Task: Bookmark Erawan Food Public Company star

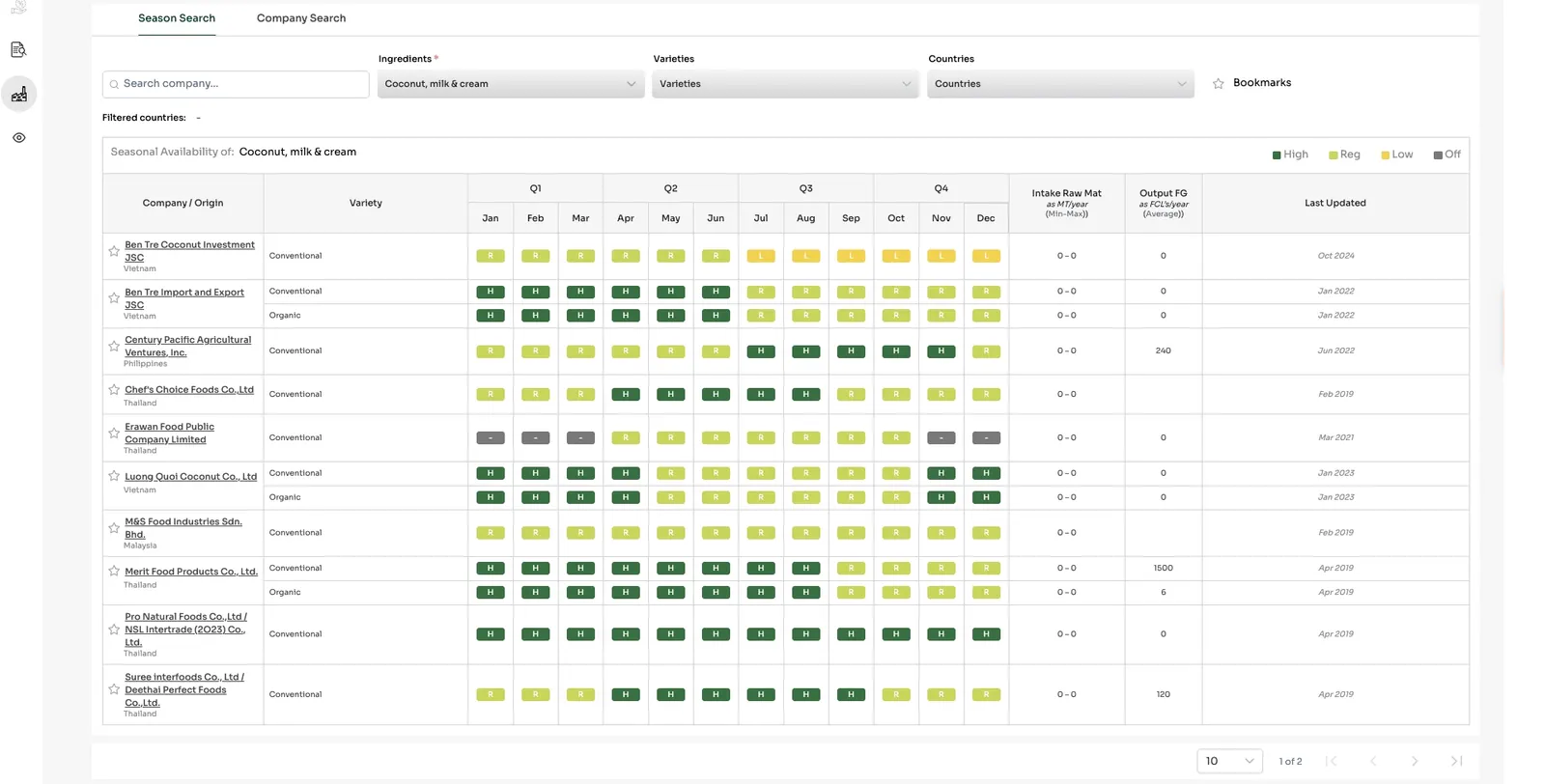Action: (114, 433)
